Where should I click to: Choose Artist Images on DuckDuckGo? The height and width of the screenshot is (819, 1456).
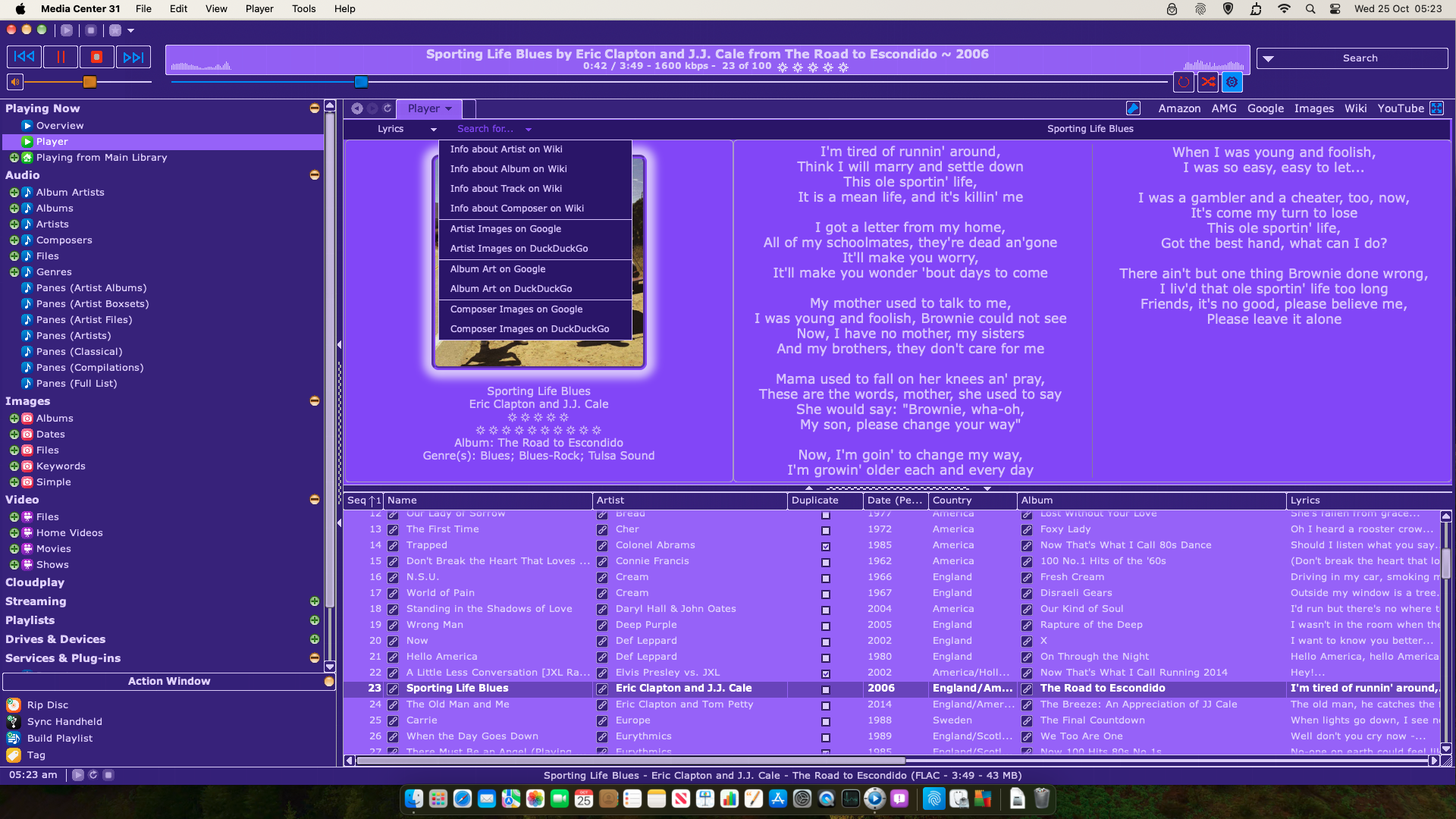pos(535,249)
